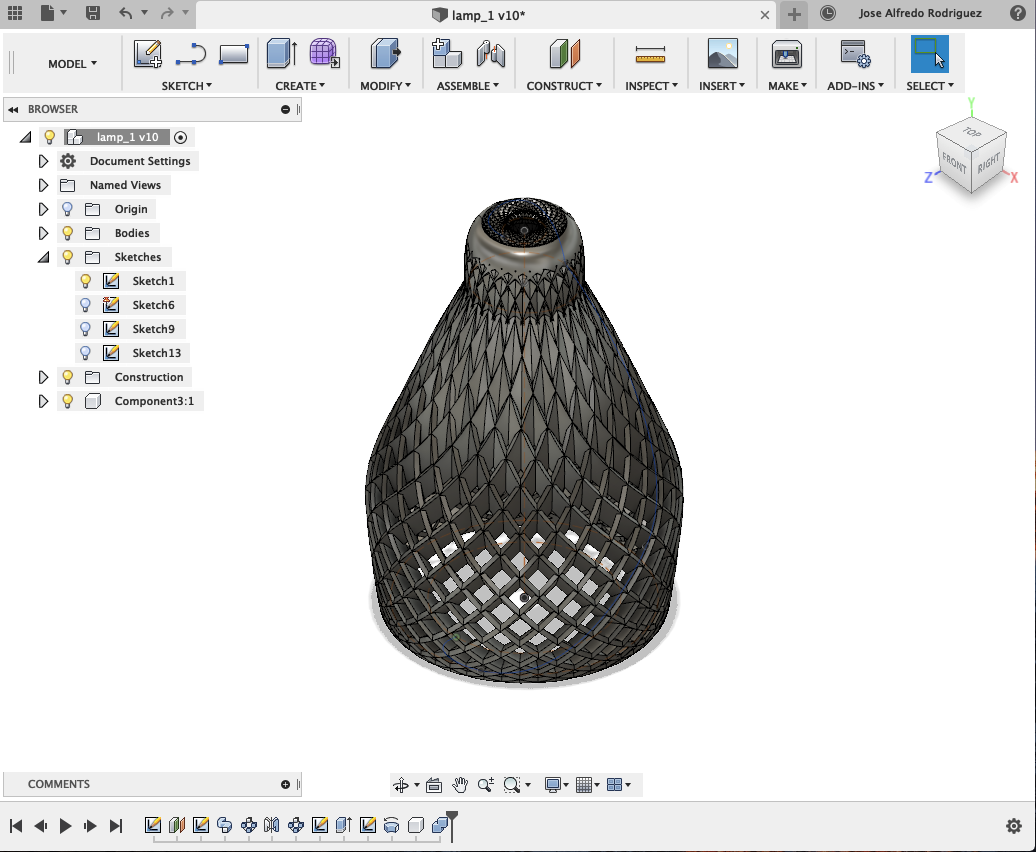Click the New Component assemble icon
Image resolution: width=1036 pixels, height=852 pixels.
[x=447, y=53]
